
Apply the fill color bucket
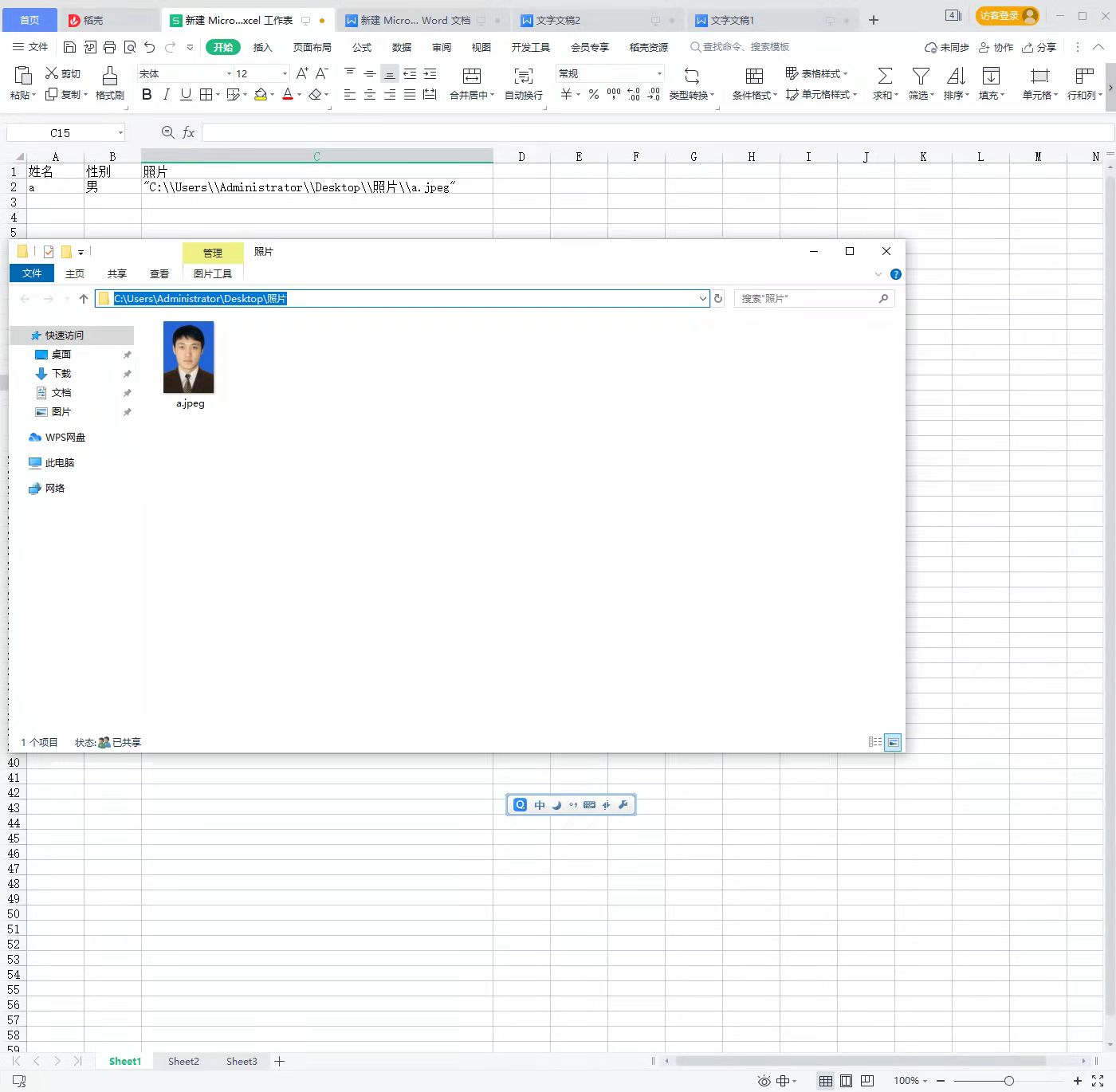261,95
